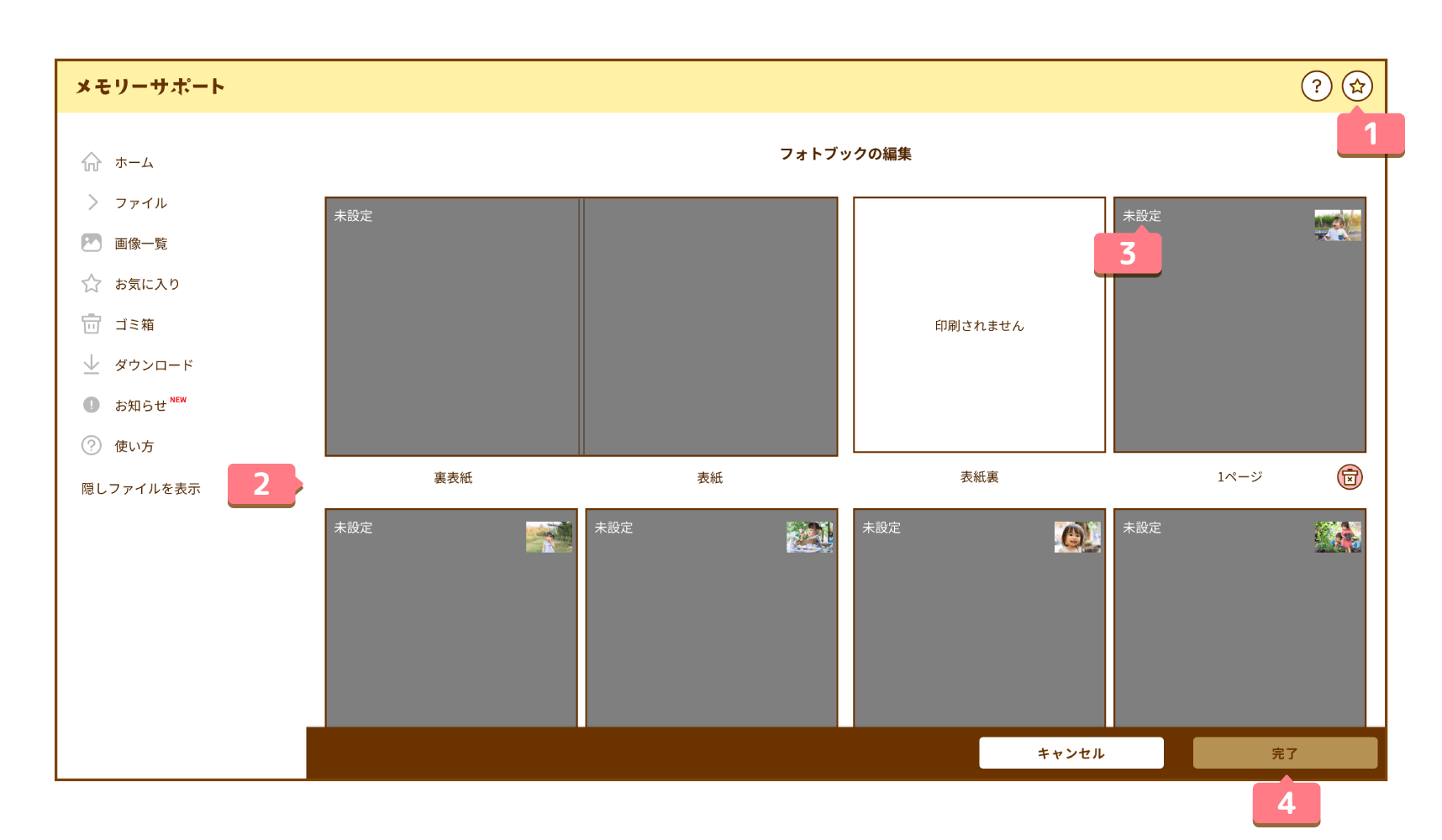Image resolution: width=1442 pixels, height=840 pixels.
Task: Click the NEW badge beside お知らせ
Action: (178, 400)
